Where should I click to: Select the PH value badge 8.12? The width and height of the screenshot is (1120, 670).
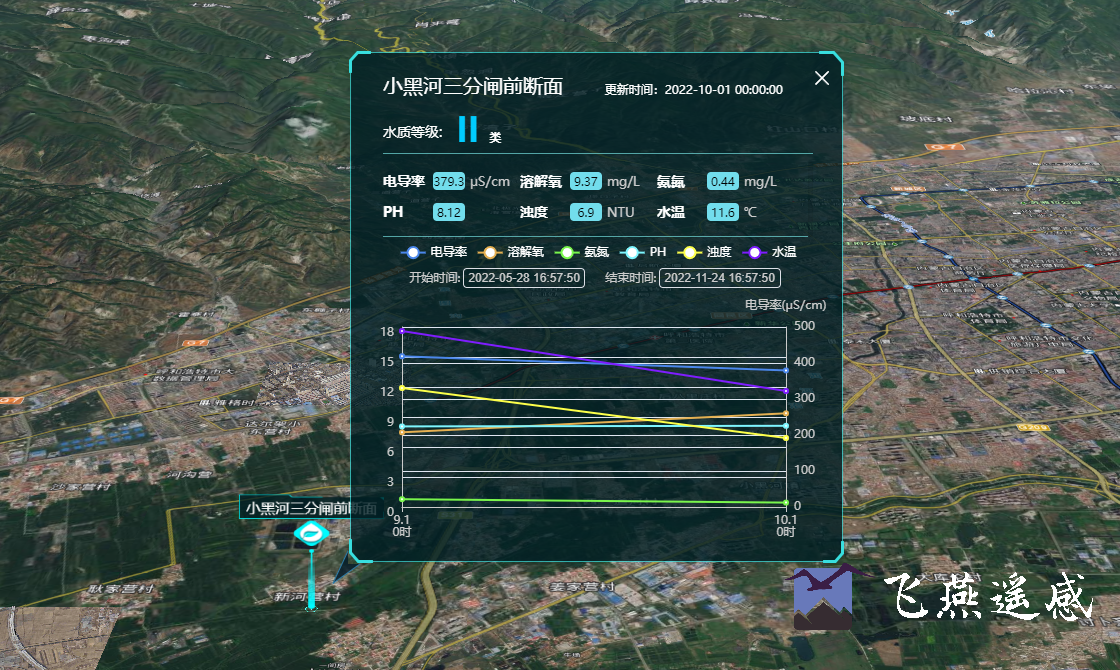coord(449,212)
